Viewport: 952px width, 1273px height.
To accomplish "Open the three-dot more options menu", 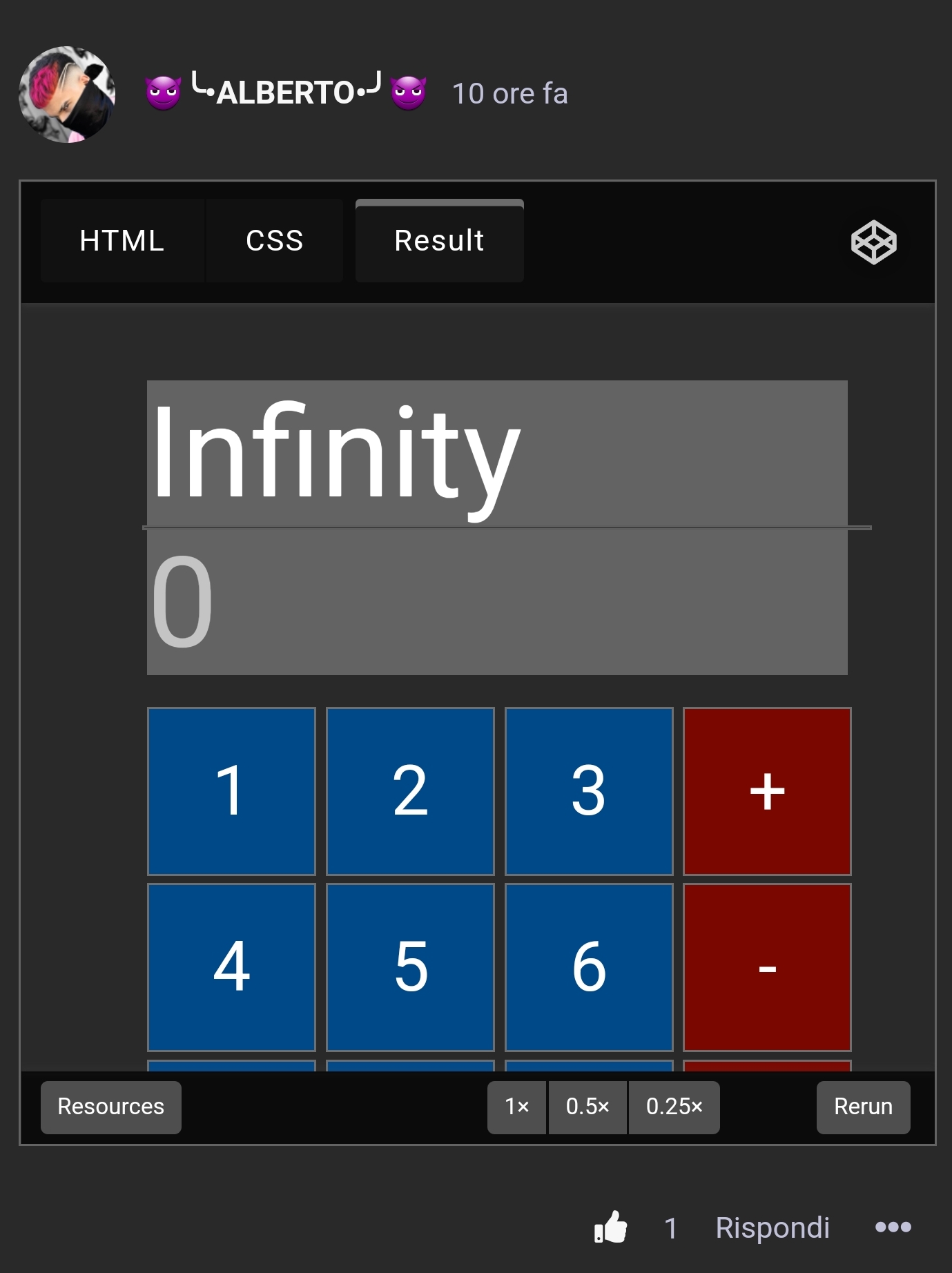I will (x=893, y=1227).
